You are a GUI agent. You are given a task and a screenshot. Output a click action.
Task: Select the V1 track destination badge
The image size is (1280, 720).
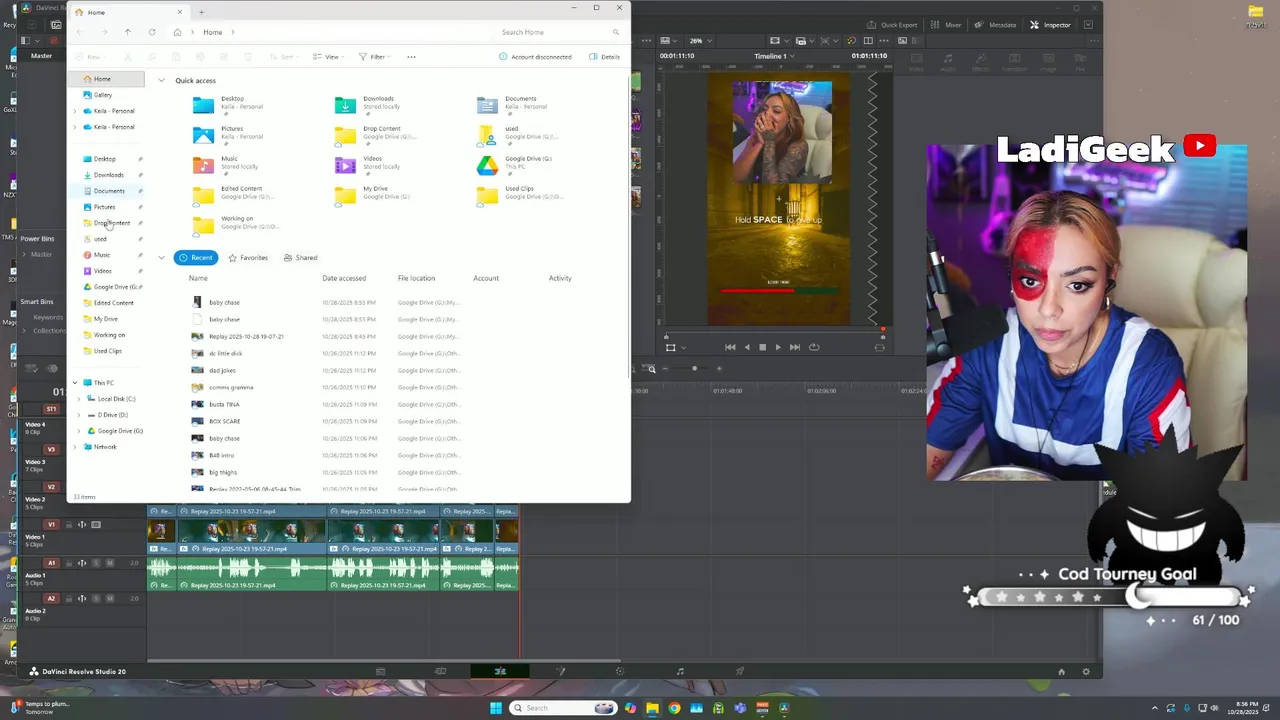pyautogui.click(x=52, y=525)
